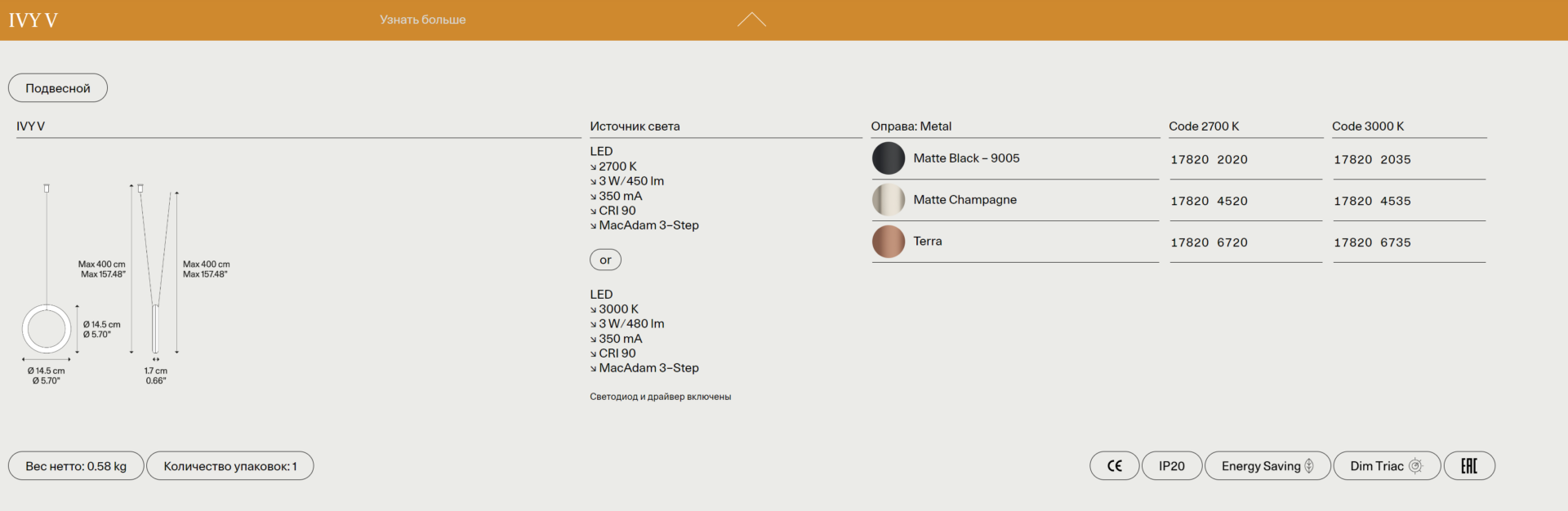The image size is (1568, 511).
Task: Click code 17820 2020 for Matte Black 2700K
Action: coord(1209,160)
